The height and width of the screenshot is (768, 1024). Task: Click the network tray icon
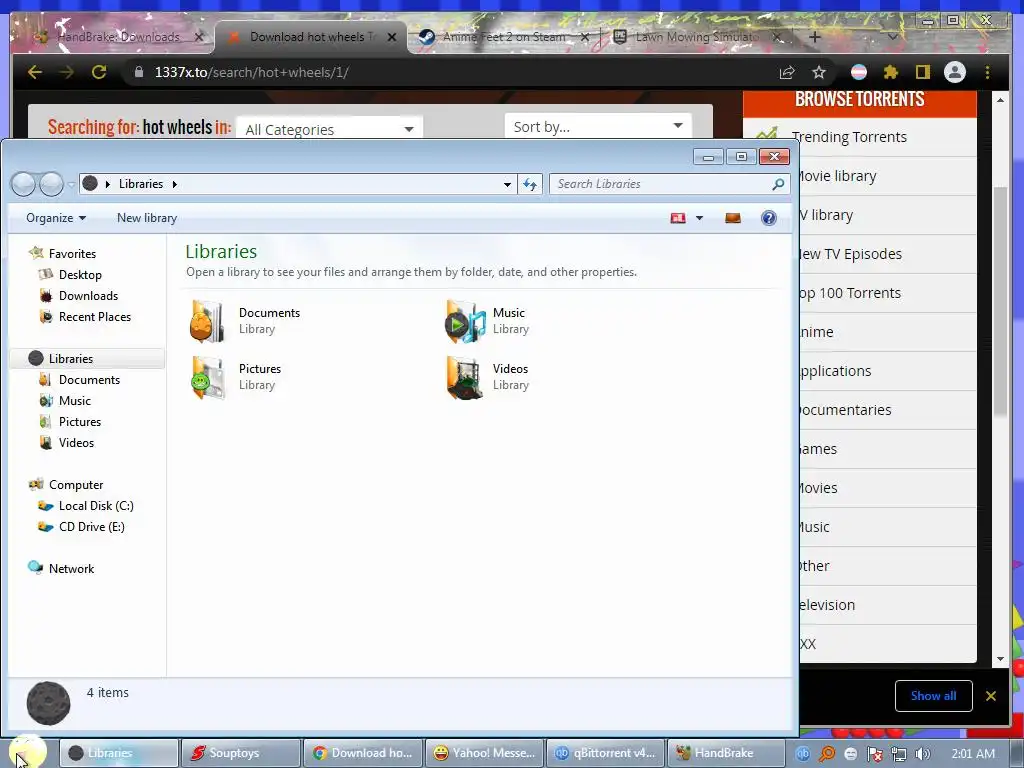click(899, 754)
